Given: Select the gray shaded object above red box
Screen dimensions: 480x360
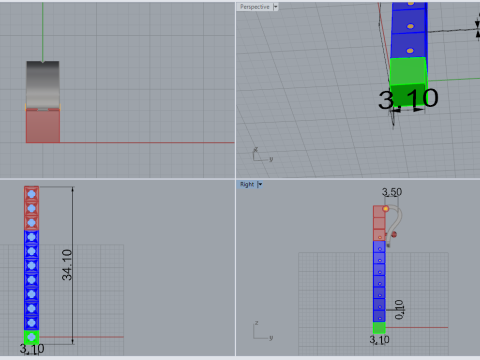Looking at the screenshot, I should [x=43, y=84].
